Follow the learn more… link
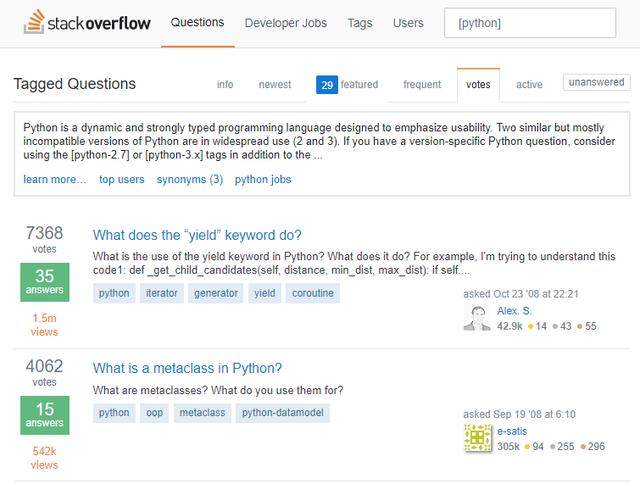Image resolution: width=640 pixels, height=484 pixels. pyautogui.click(x=55, y=179)
